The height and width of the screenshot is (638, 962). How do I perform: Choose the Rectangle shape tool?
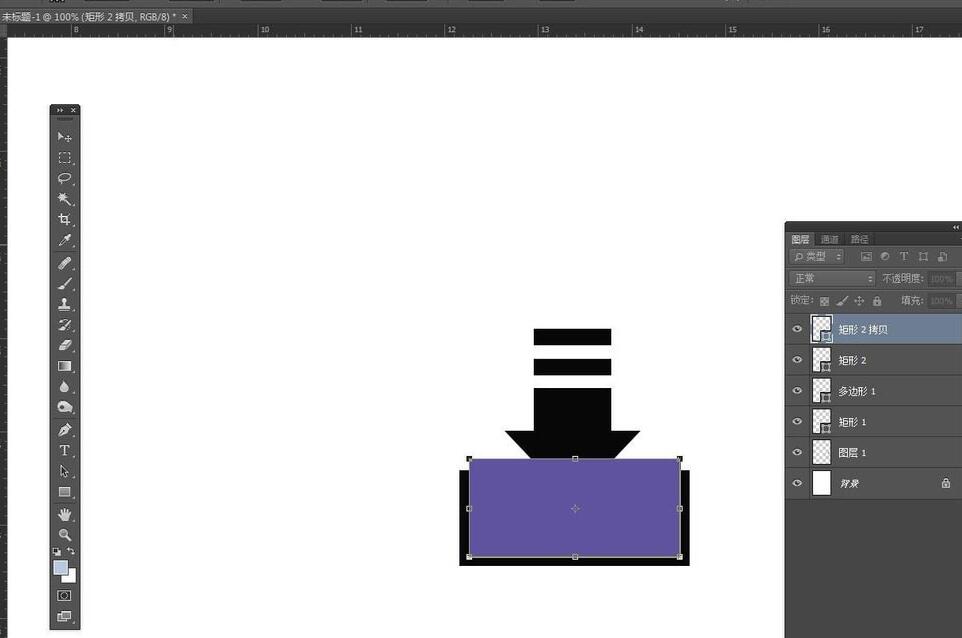(x=65, y=490)
